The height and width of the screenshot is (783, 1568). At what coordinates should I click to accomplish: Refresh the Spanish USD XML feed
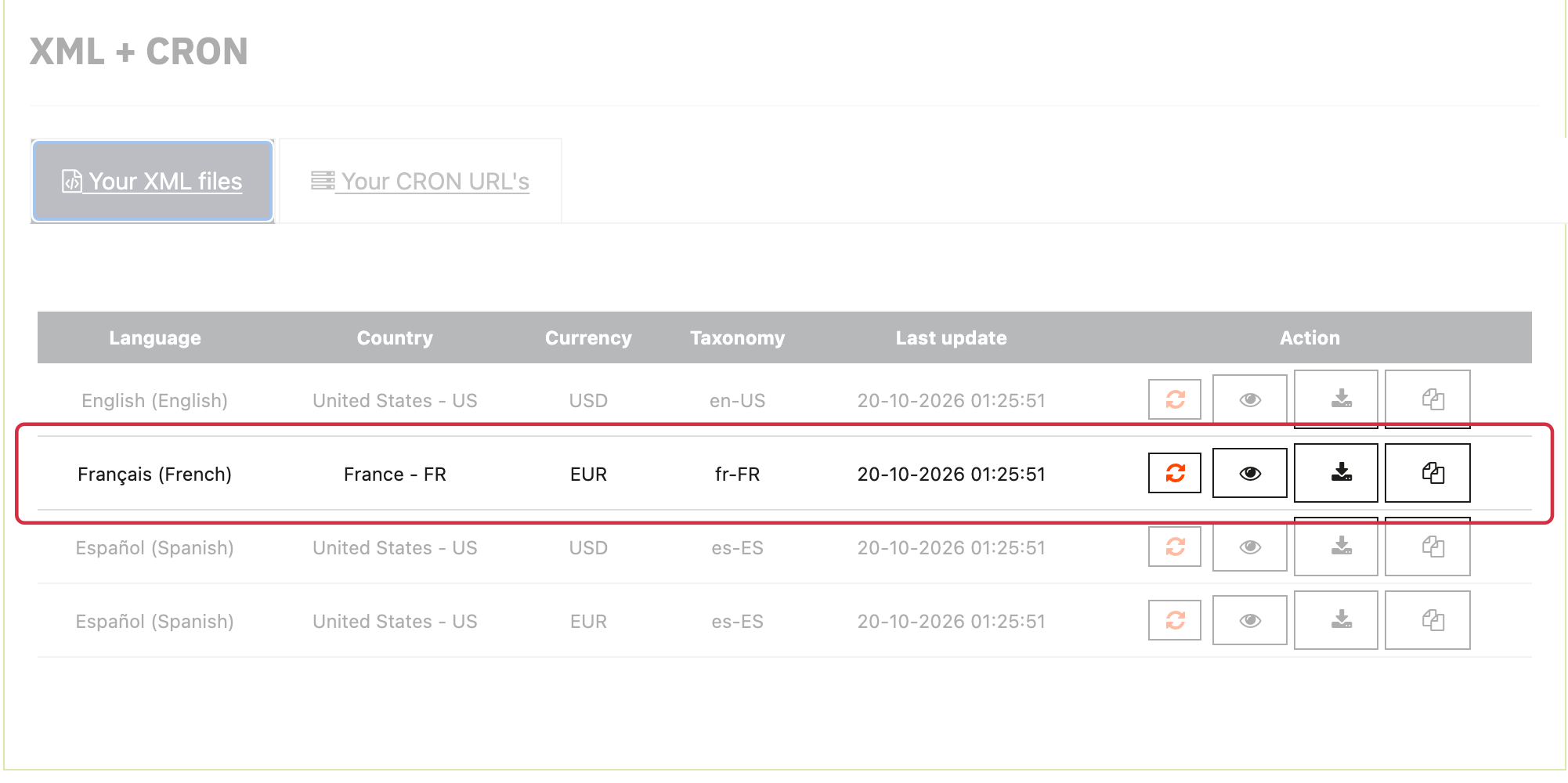click(1174, 547)
